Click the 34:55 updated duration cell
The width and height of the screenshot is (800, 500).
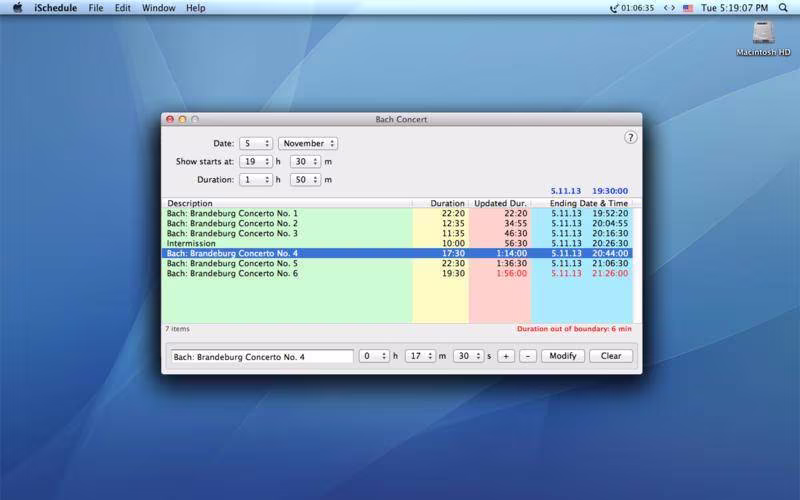click(x=515, y=223)
